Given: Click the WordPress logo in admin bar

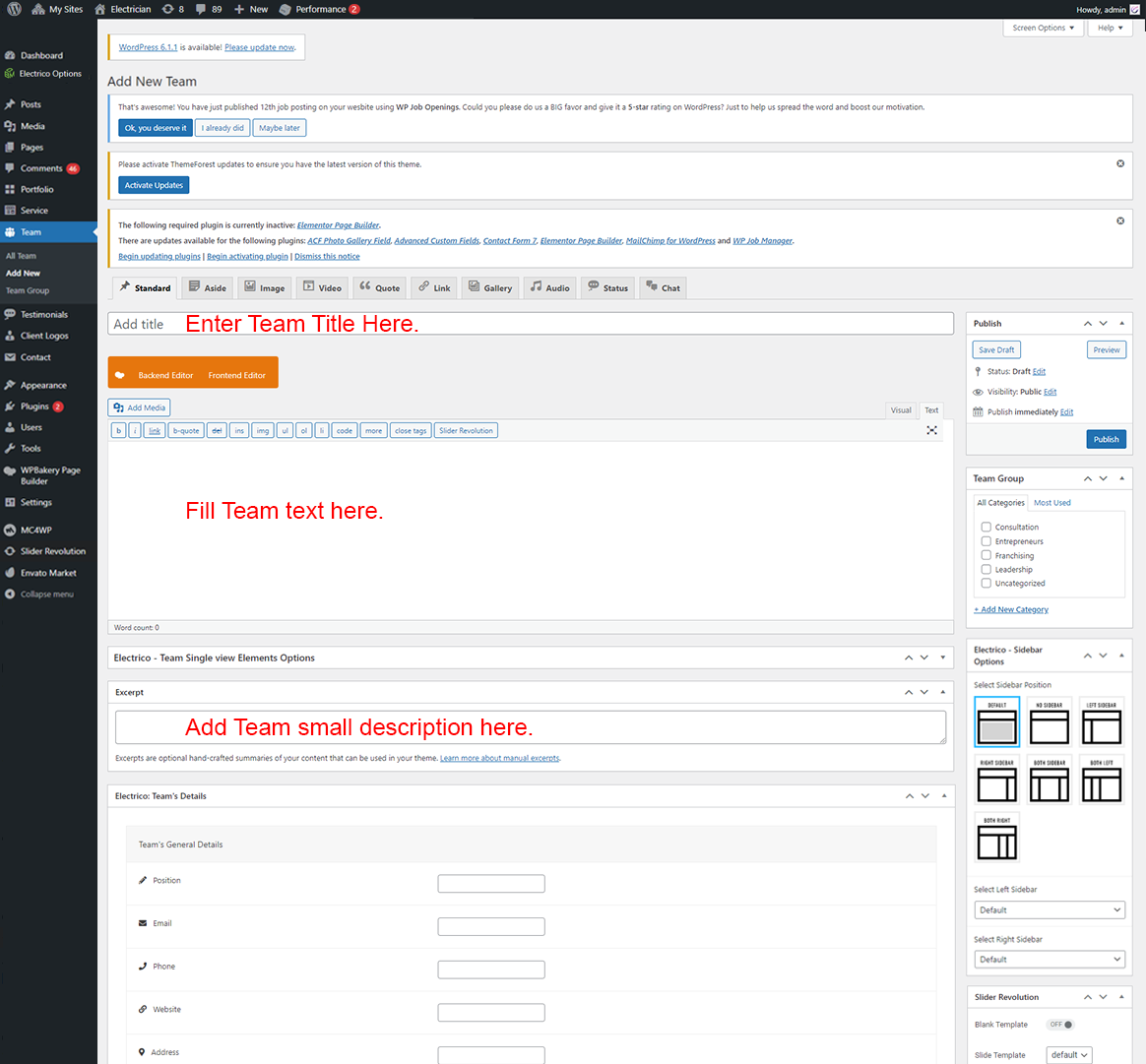Looking at the screenshot, I should 14,9.
